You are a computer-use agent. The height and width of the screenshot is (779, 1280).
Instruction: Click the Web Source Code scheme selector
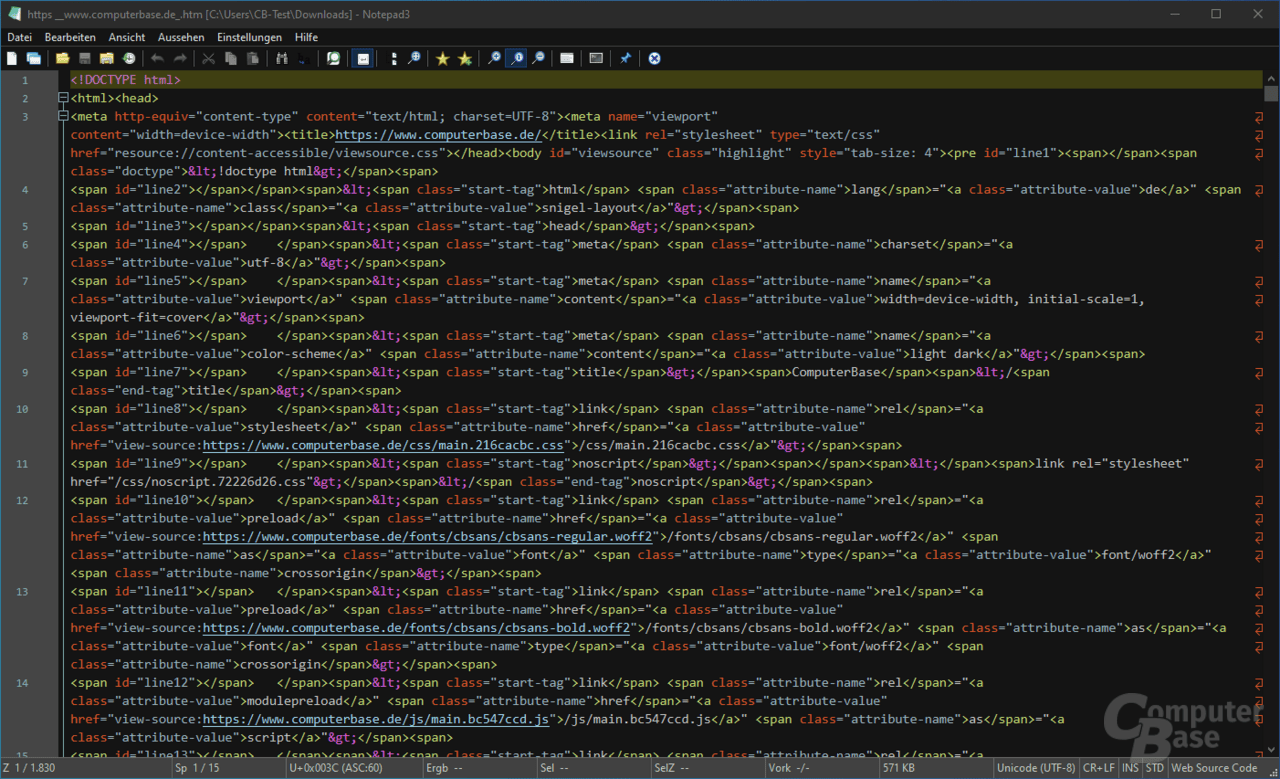[1214, 768]
